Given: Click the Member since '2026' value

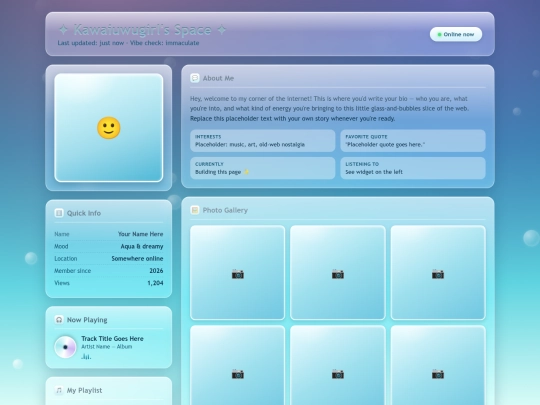Looking at the screenshot, I should (x=156, y=271).
